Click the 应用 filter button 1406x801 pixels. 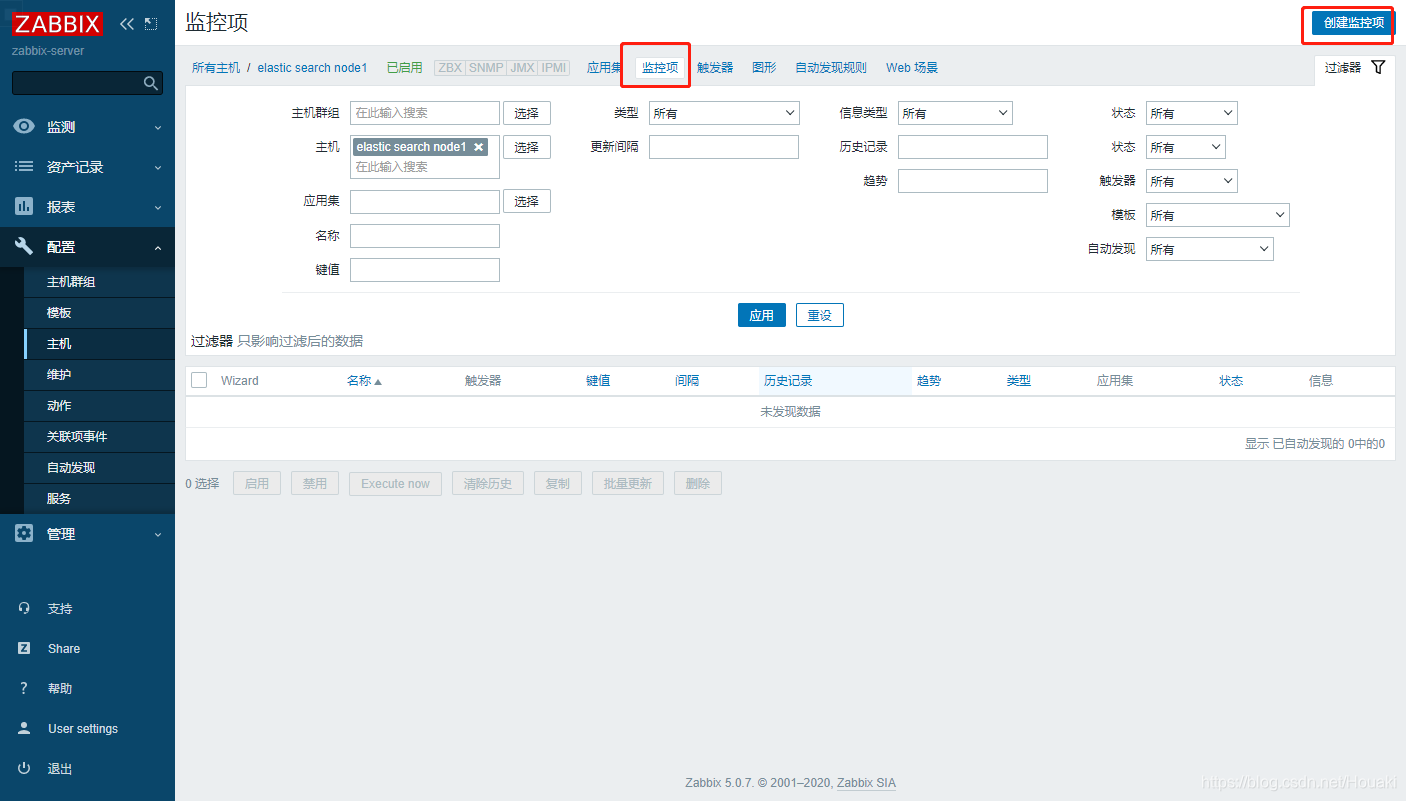pos(762,315)
